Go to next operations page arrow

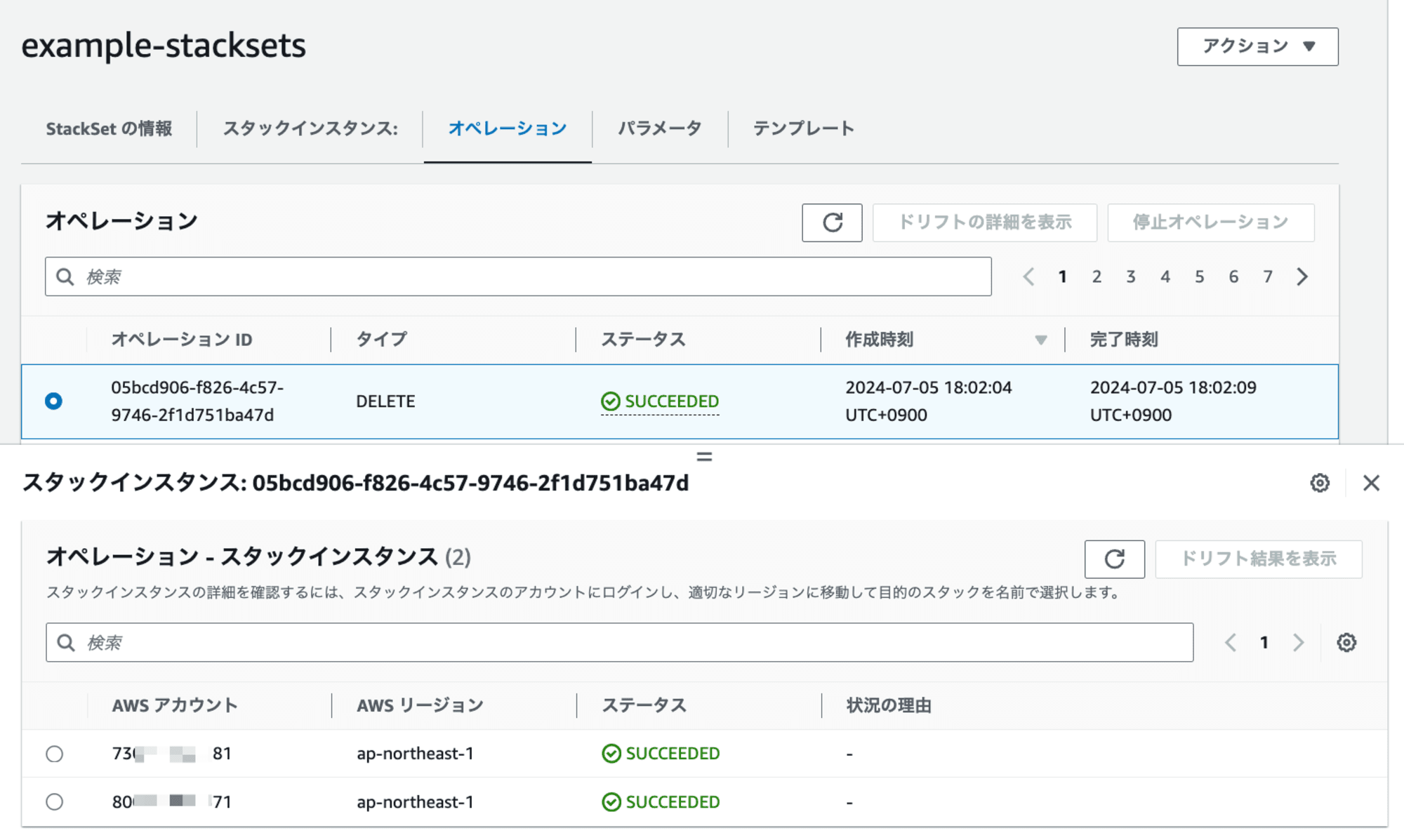[1302, 276]
